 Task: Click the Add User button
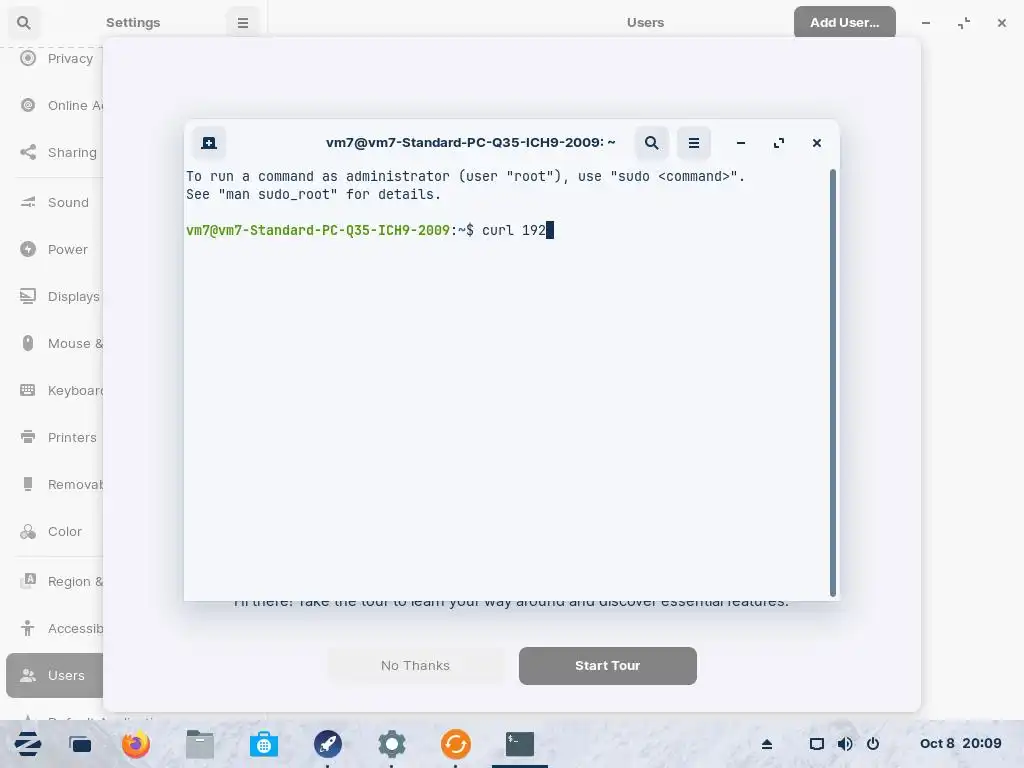pos(844,22)
